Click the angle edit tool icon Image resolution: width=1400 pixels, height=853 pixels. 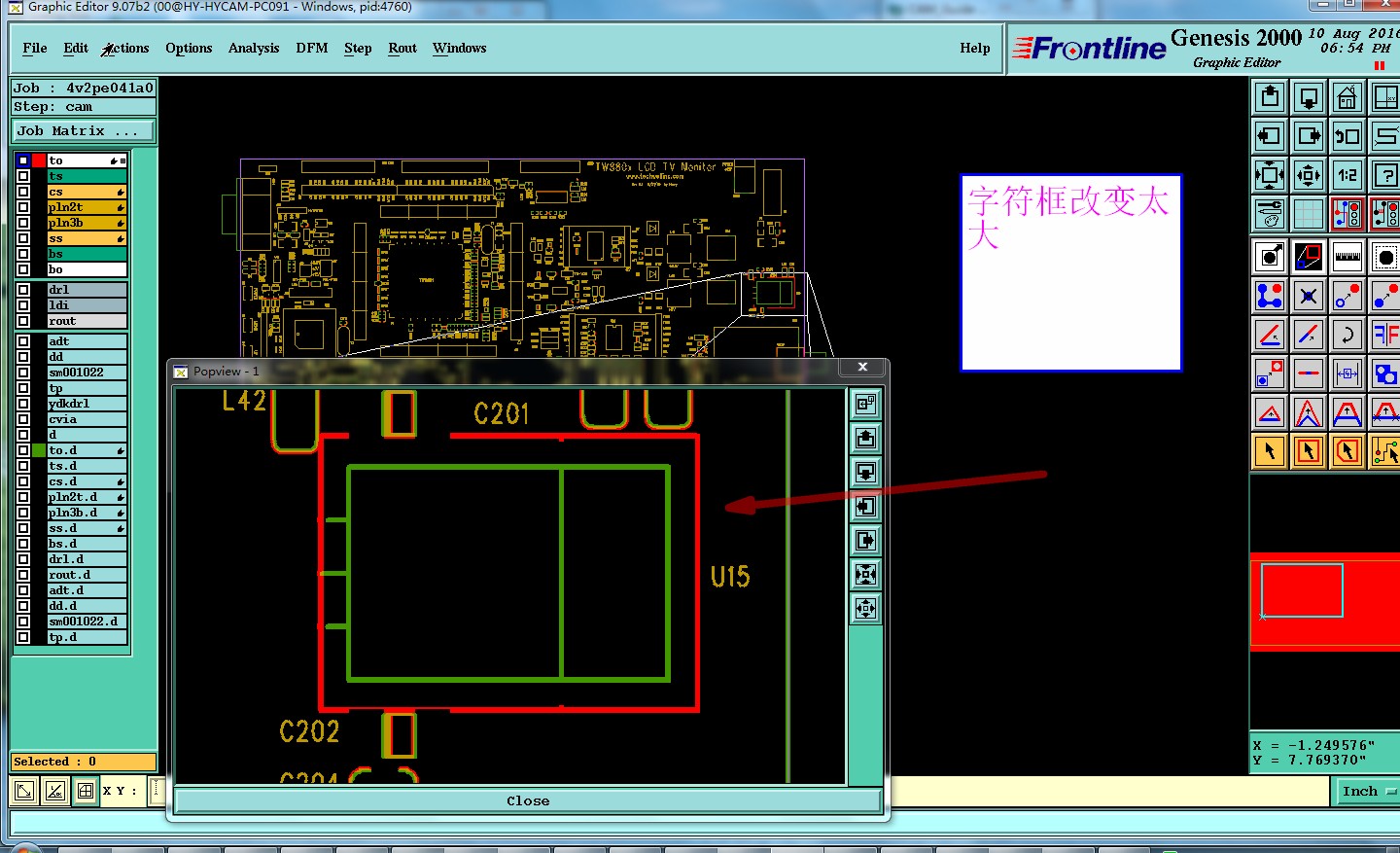(x=1270, y=335)
